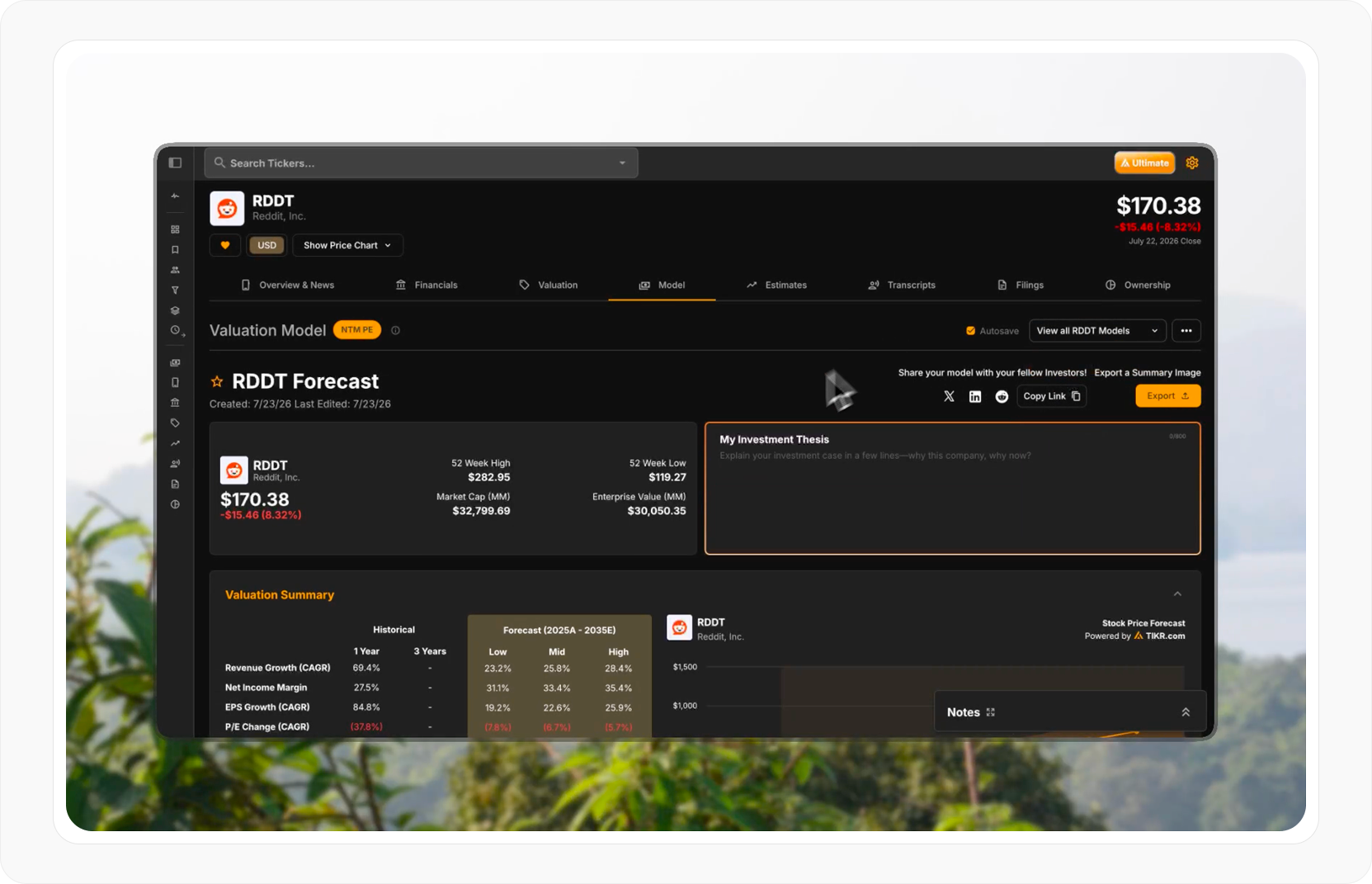Open the dashboard grid icon in sidebar
1372x884 pixels.
point(175,229)
